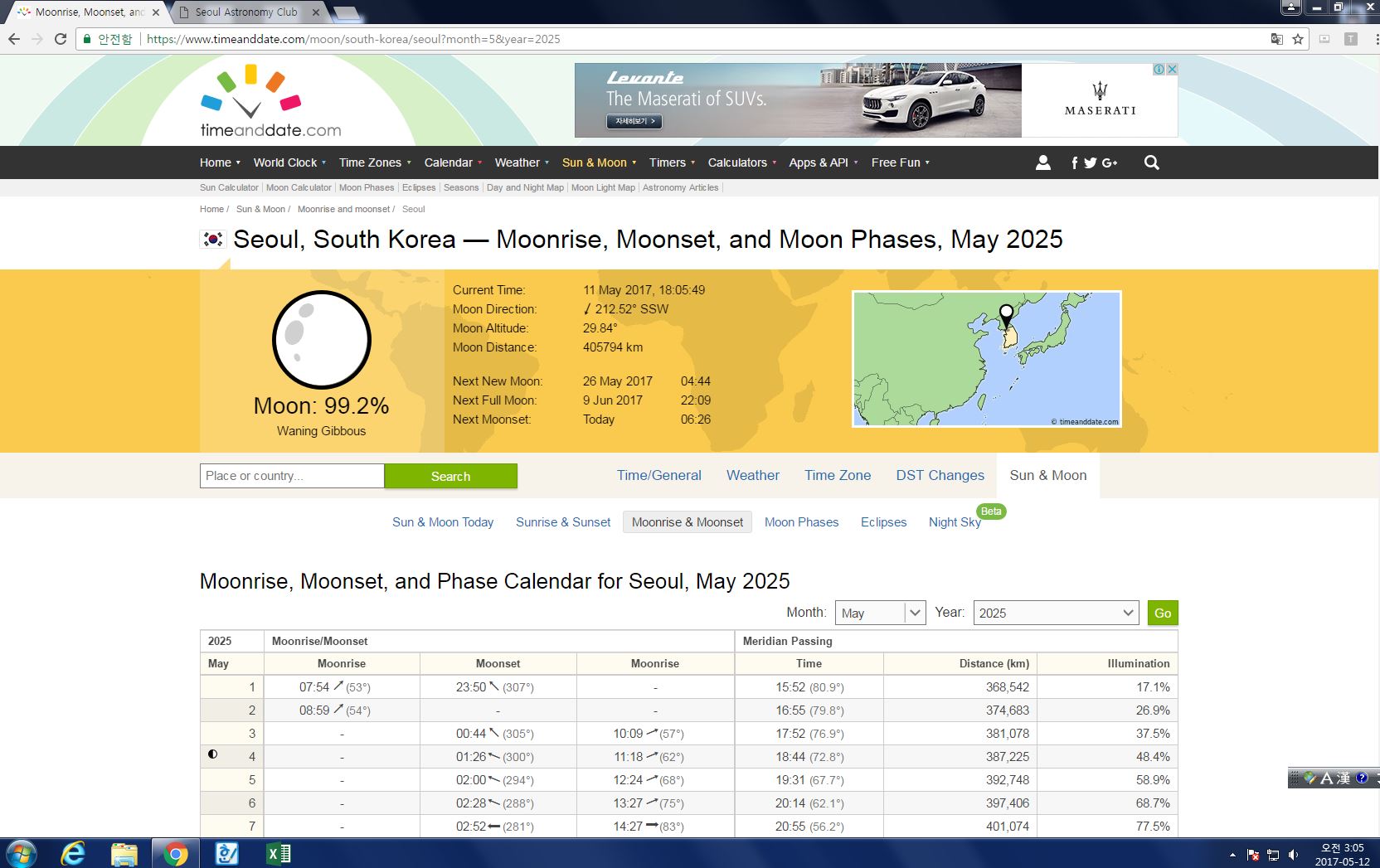The height and width of the screenshot is (868, 1380).
Task: Open Astronomy Articles link
Action: 680,187
